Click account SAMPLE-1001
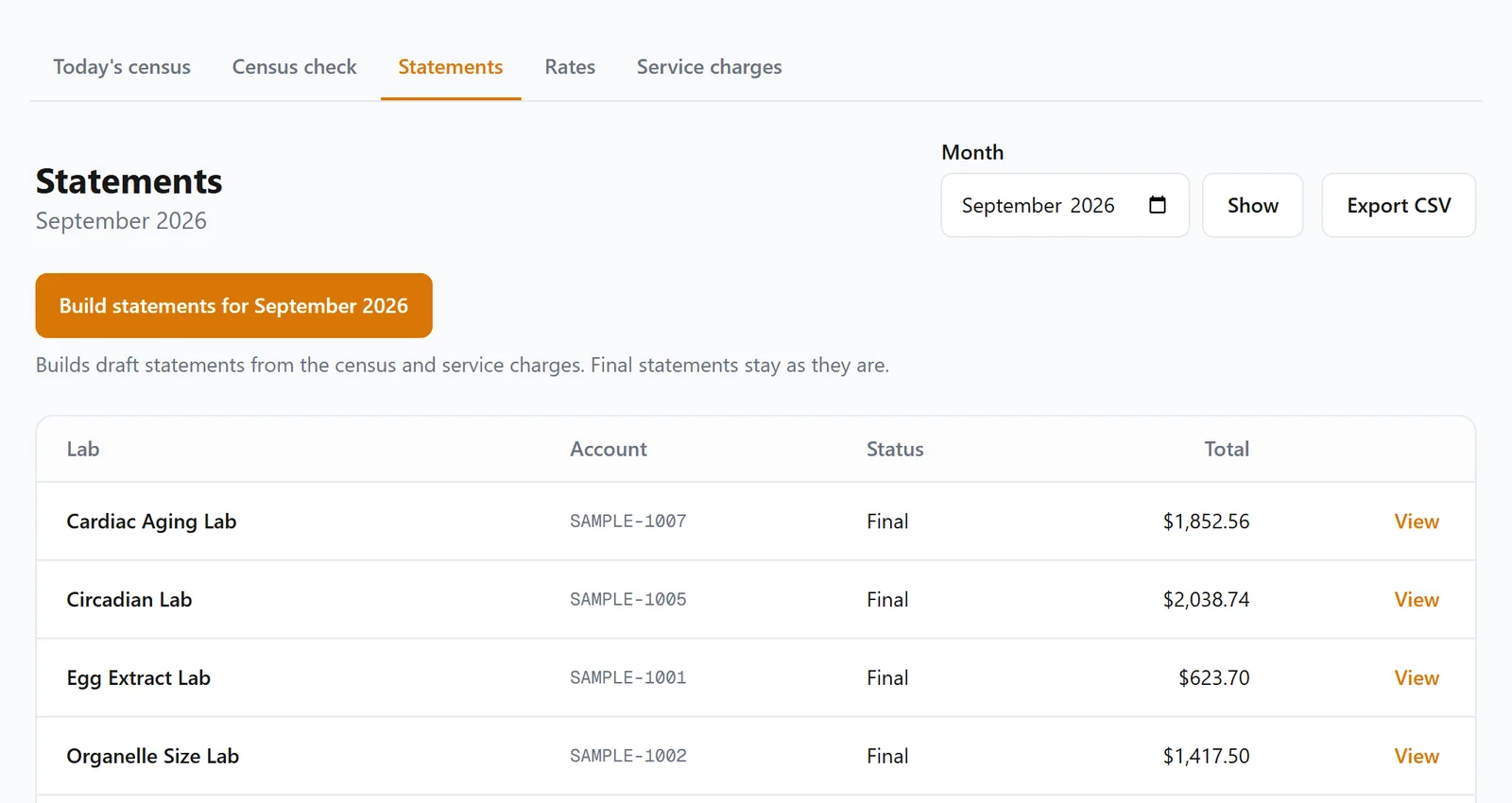The width and height of the screenshot is (1512, 803). point(628,678)
